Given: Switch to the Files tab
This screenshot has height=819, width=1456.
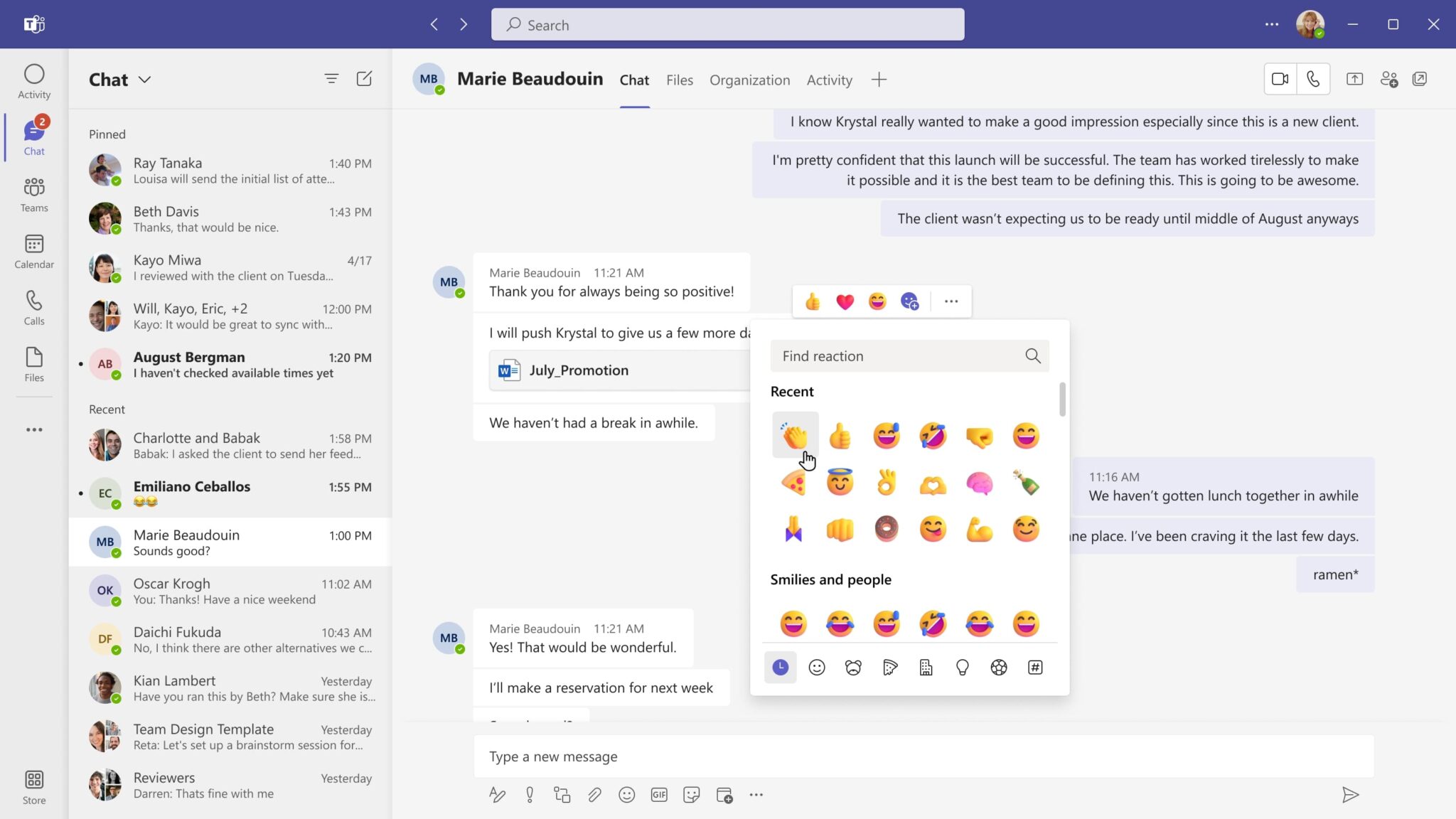Looking at the screenshot, I should tap(679, 80).
